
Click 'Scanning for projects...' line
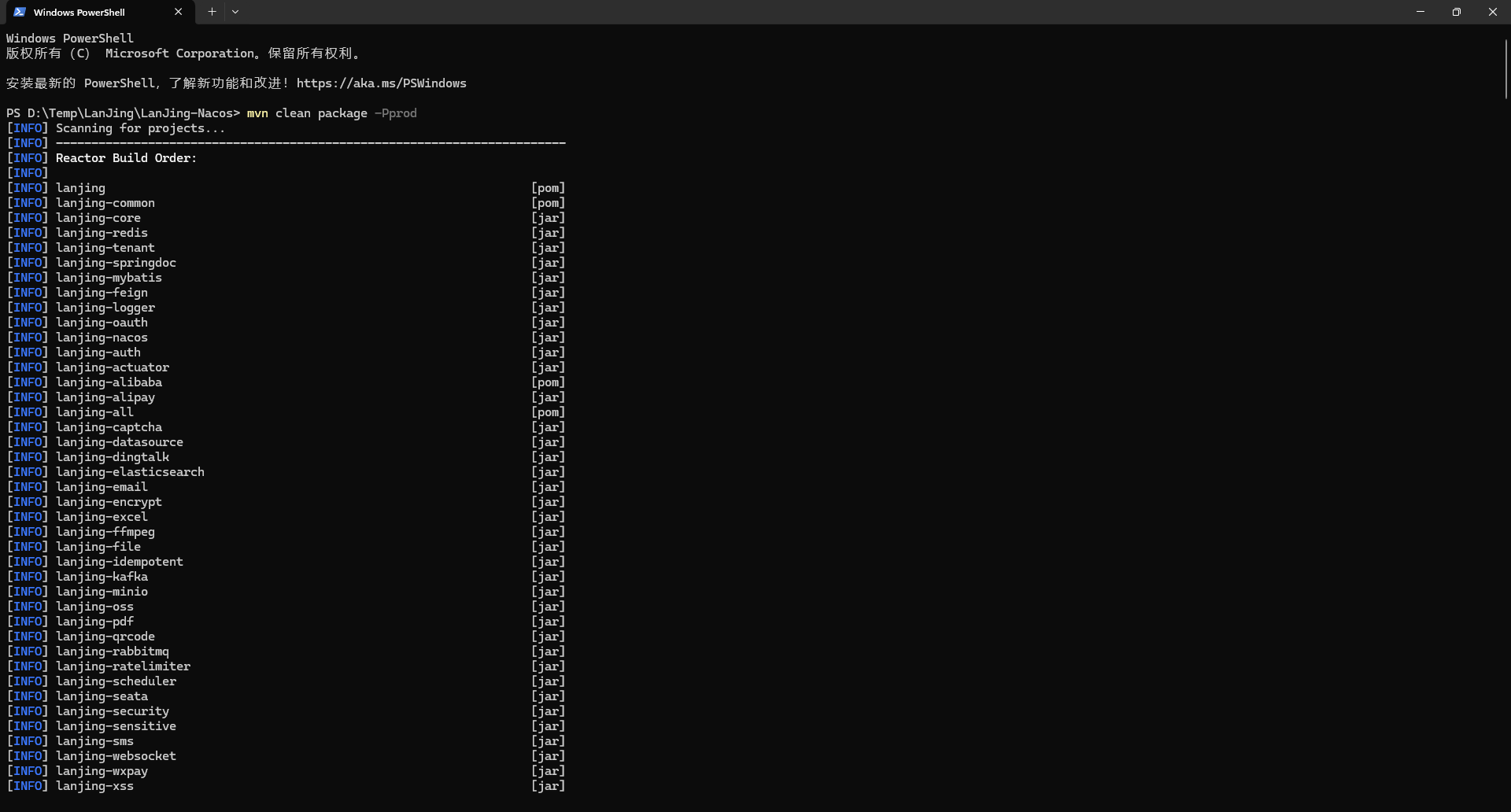pyautogui.click(x=140, y=128)
